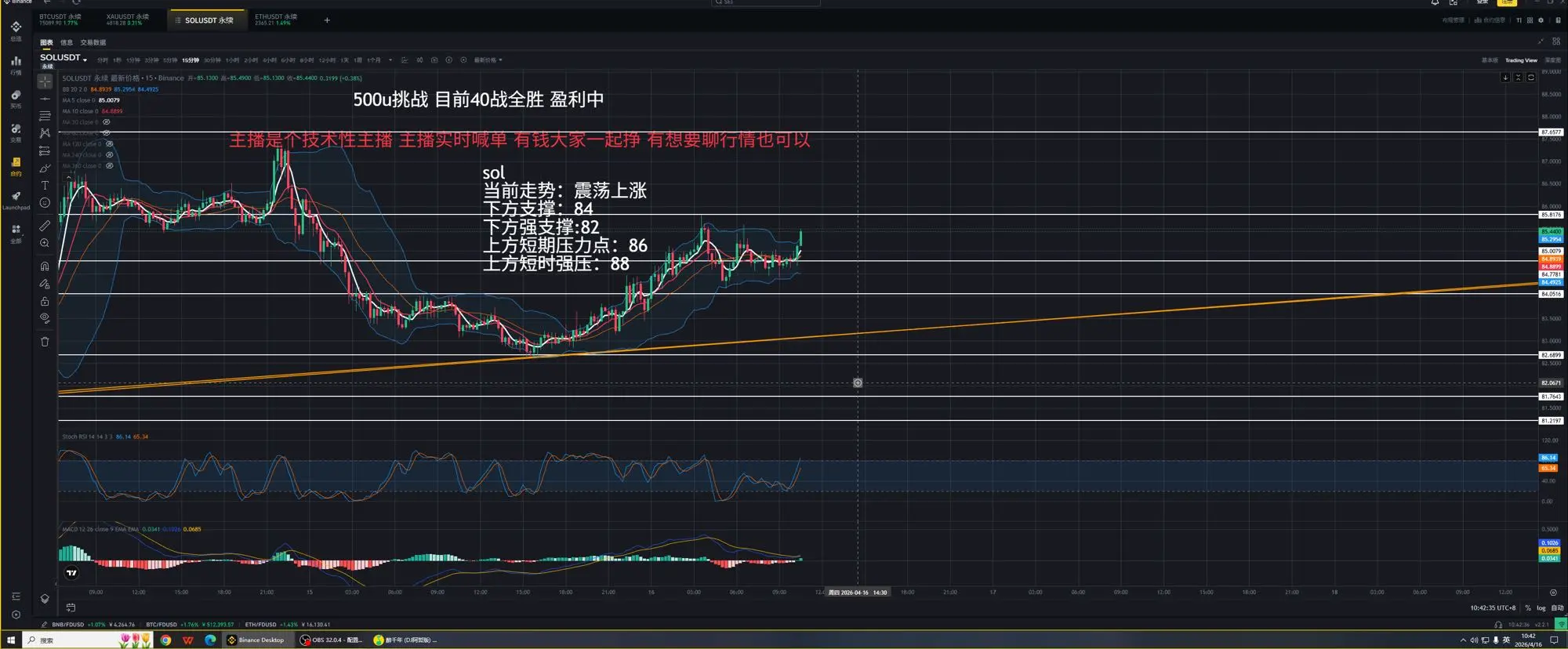Image resolution: width=1568 pixels, height=649 pixels.
Task: Open the 最新价格 price type dropdown
Action: tap(488, 60)
